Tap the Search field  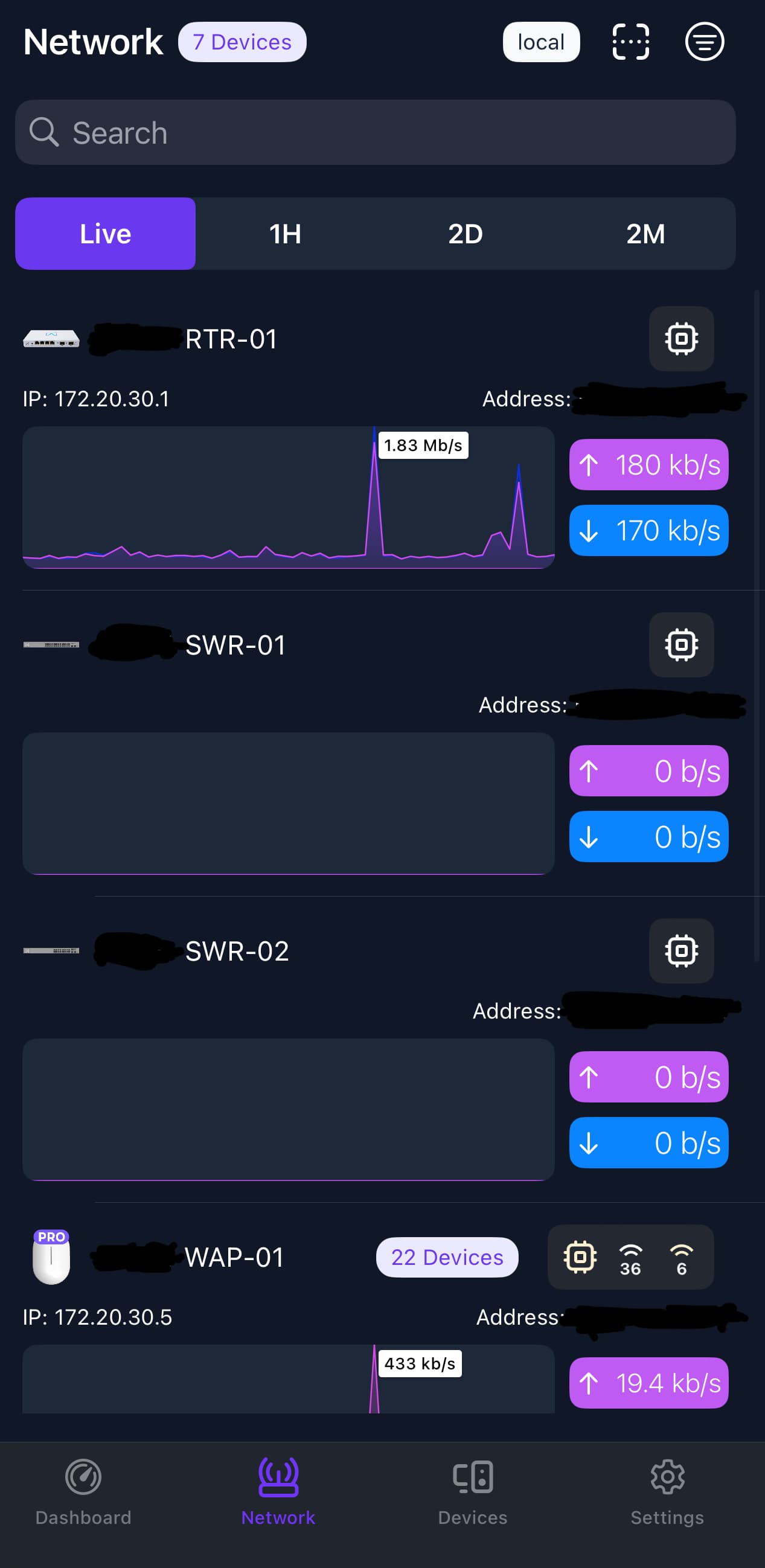click(x=376, y=133)
